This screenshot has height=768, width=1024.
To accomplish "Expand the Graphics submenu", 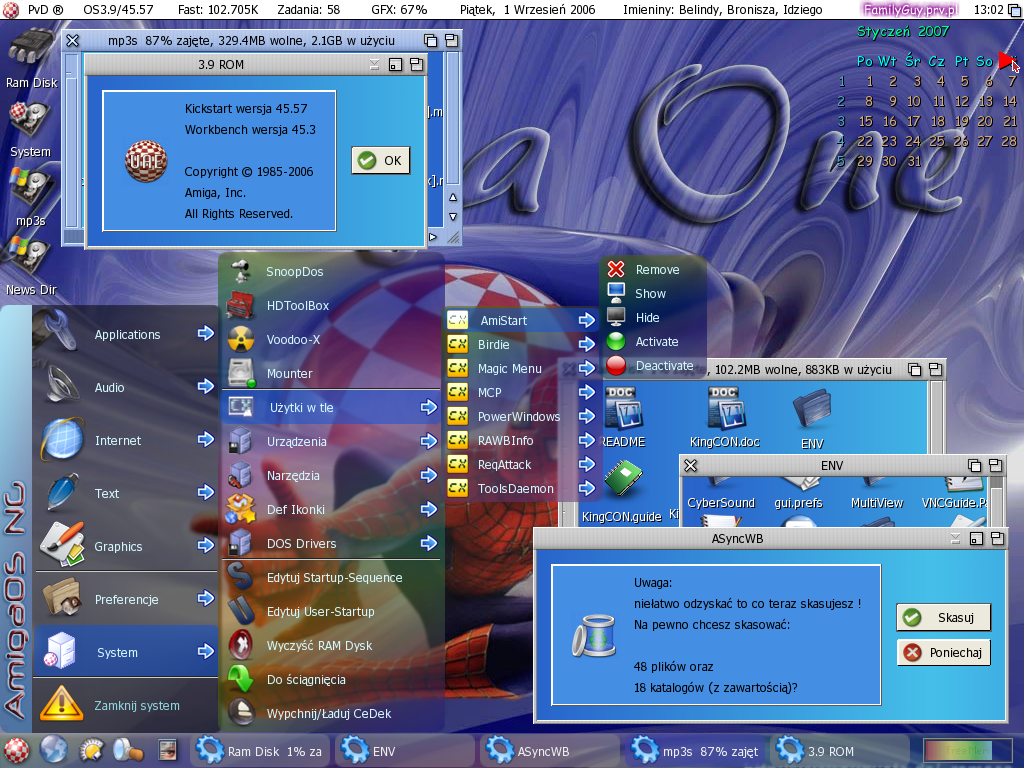I will 125,546.
